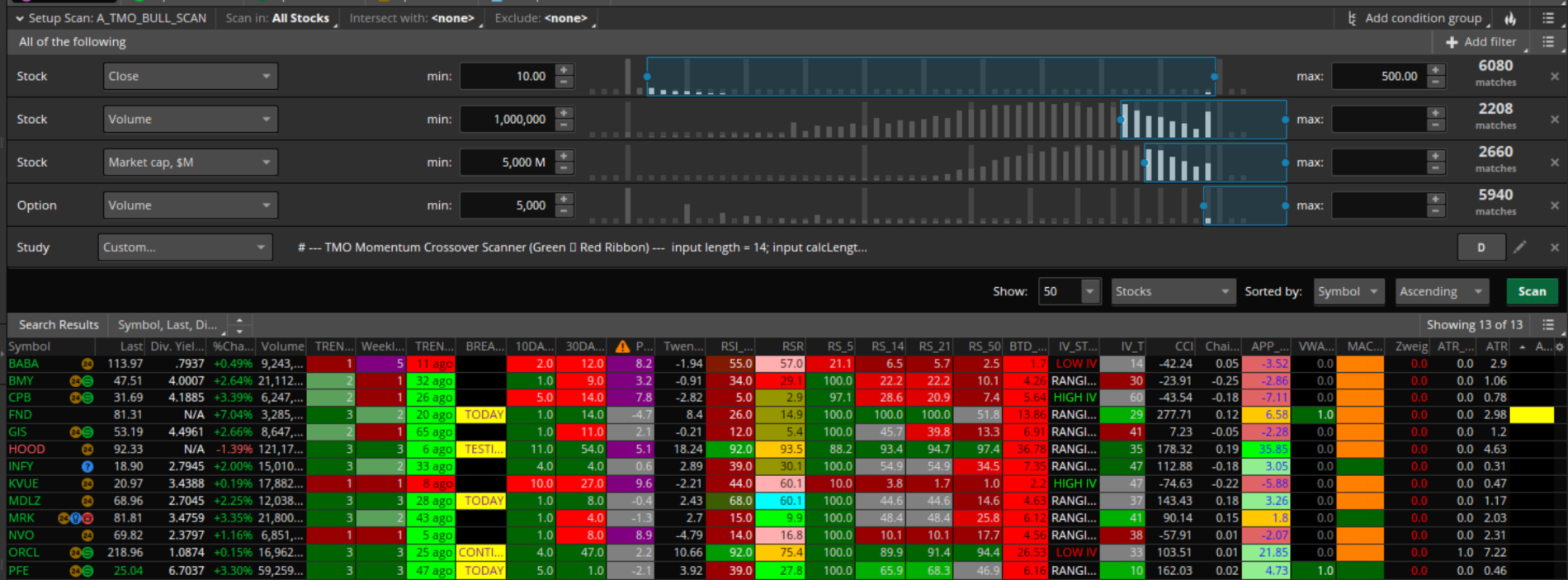
Task: Open the Stocks type dropdown
Action: coord(1173,291)
